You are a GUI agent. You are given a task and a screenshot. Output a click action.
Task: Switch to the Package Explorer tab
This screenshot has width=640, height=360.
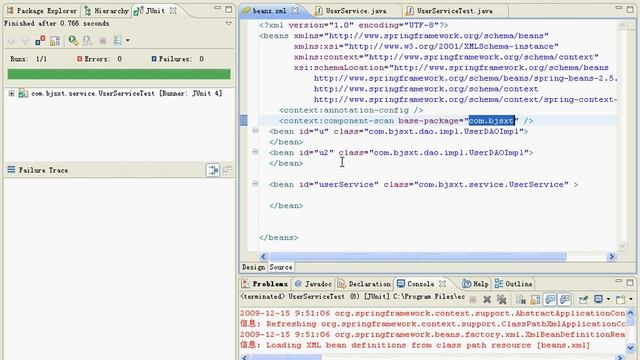41,11
